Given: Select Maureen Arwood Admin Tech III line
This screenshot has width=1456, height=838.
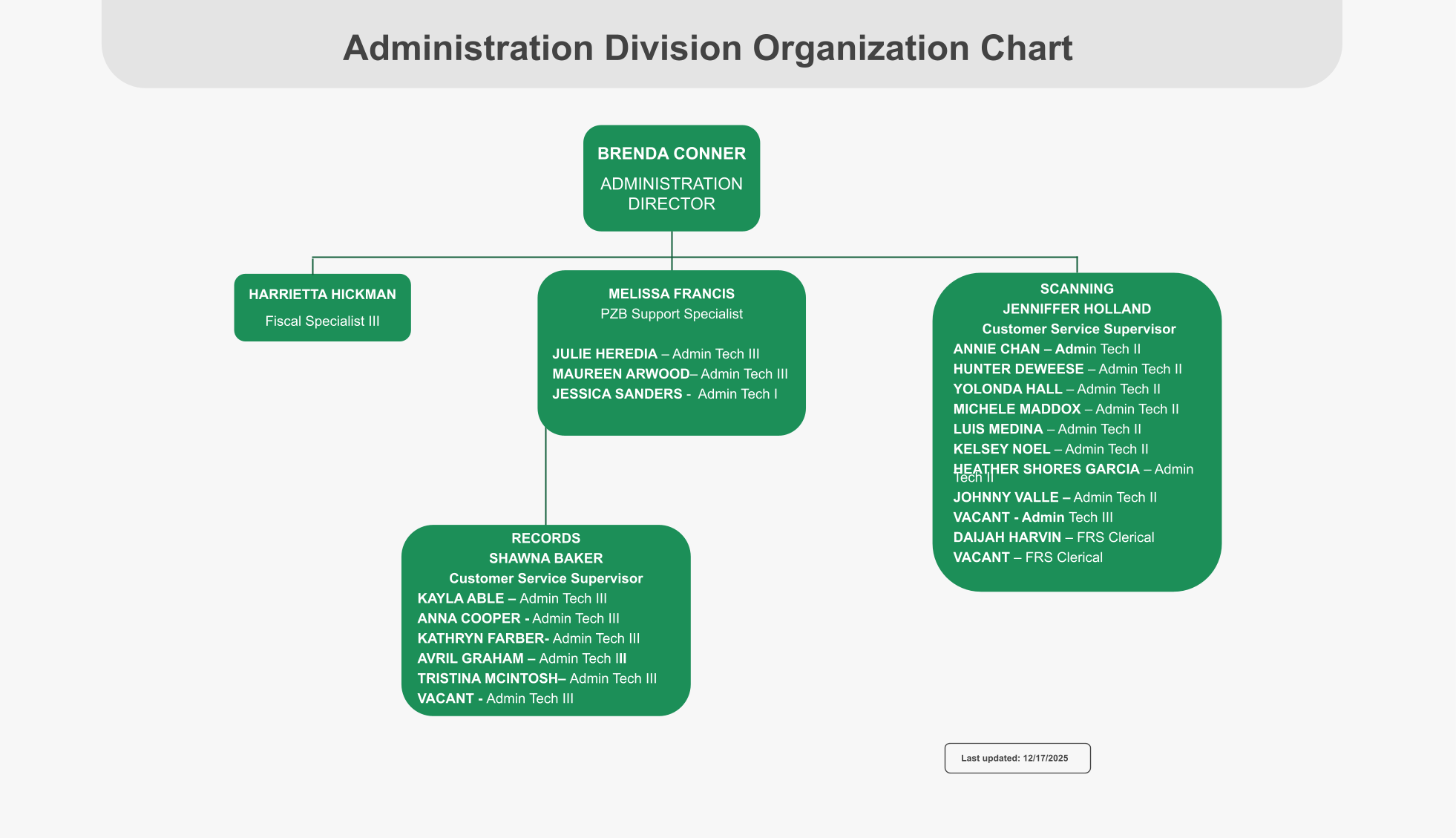Looking at the screenshot, I should tap(669, 374).
